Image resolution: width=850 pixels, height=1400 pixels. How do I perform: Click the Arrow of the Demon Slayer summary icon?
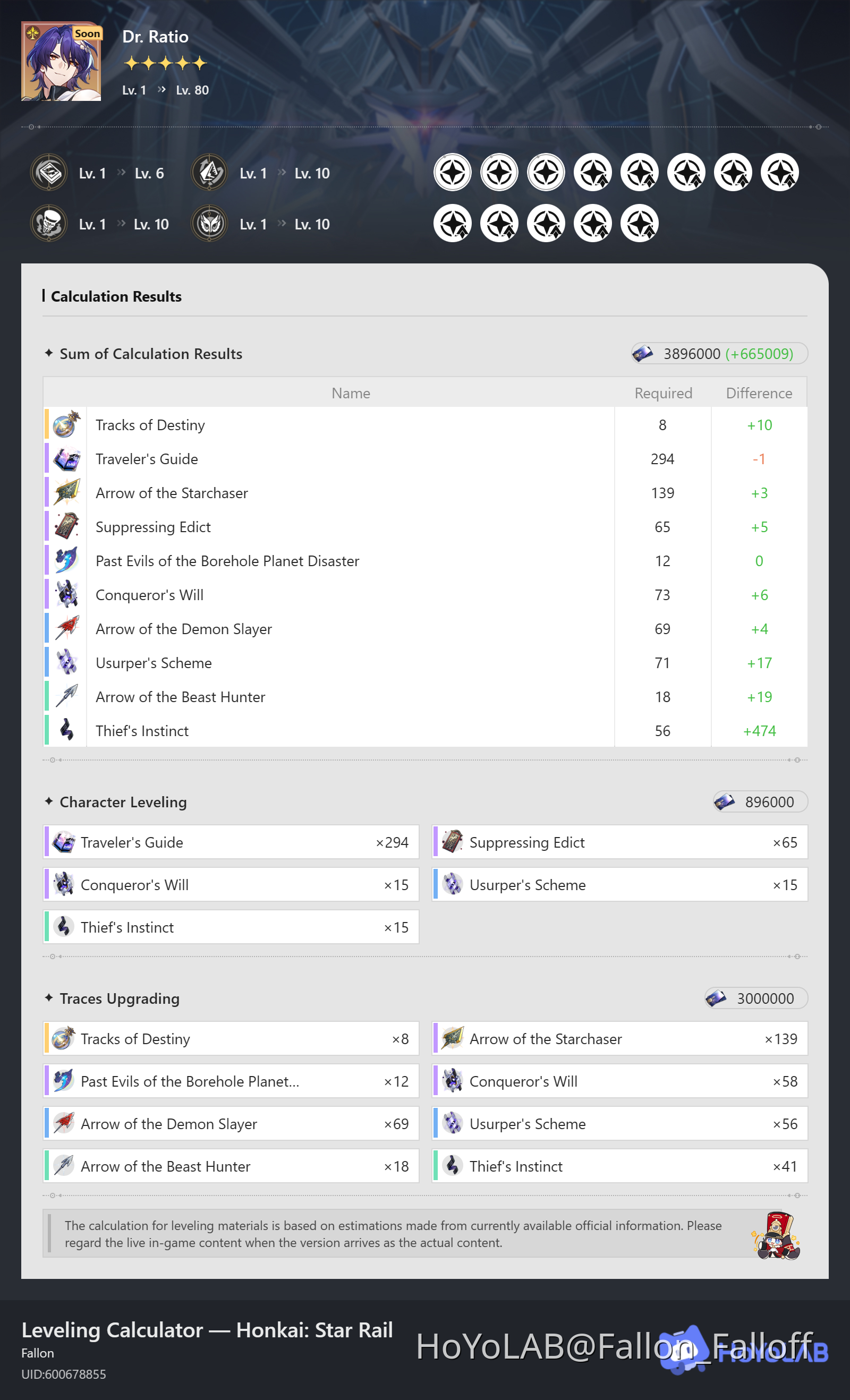coord(66,628)
